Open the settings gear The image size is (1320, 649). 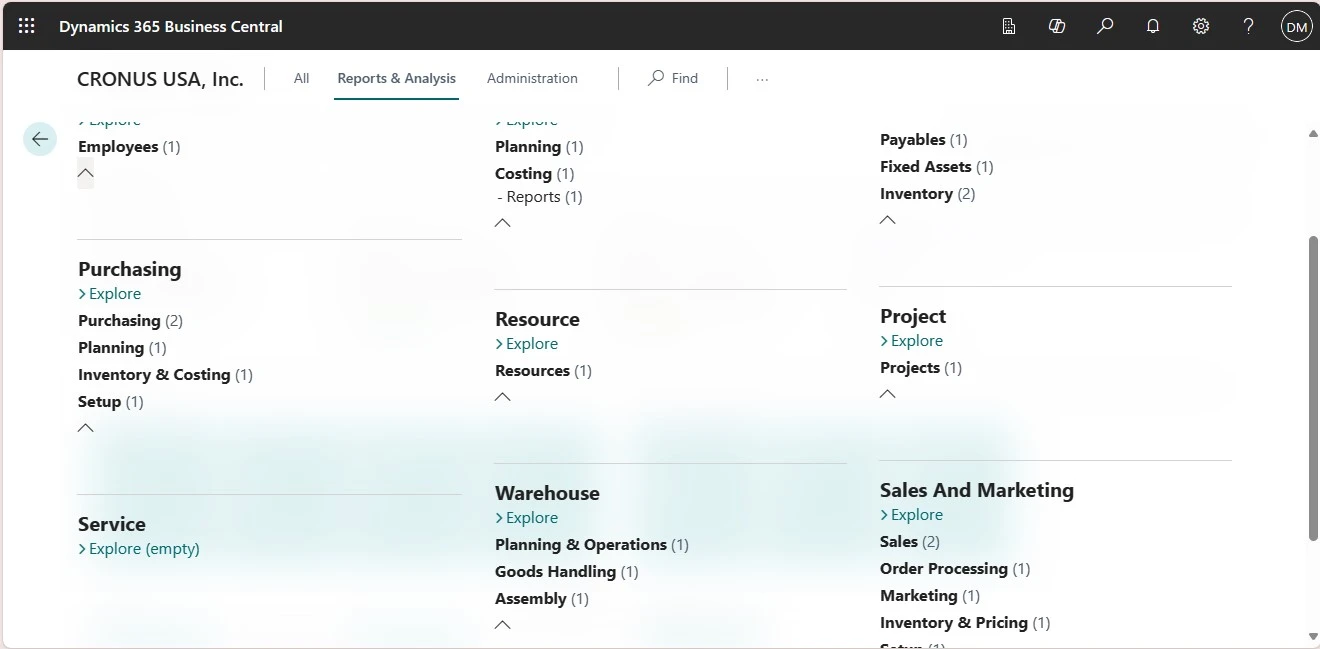click(1201, 27)
